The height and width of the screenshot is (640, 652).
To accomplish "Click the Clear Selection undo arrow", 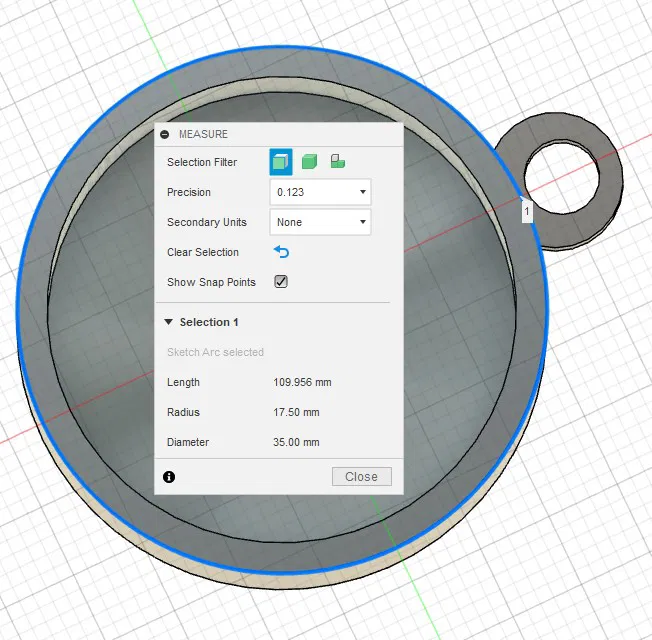I will [282, 252].
